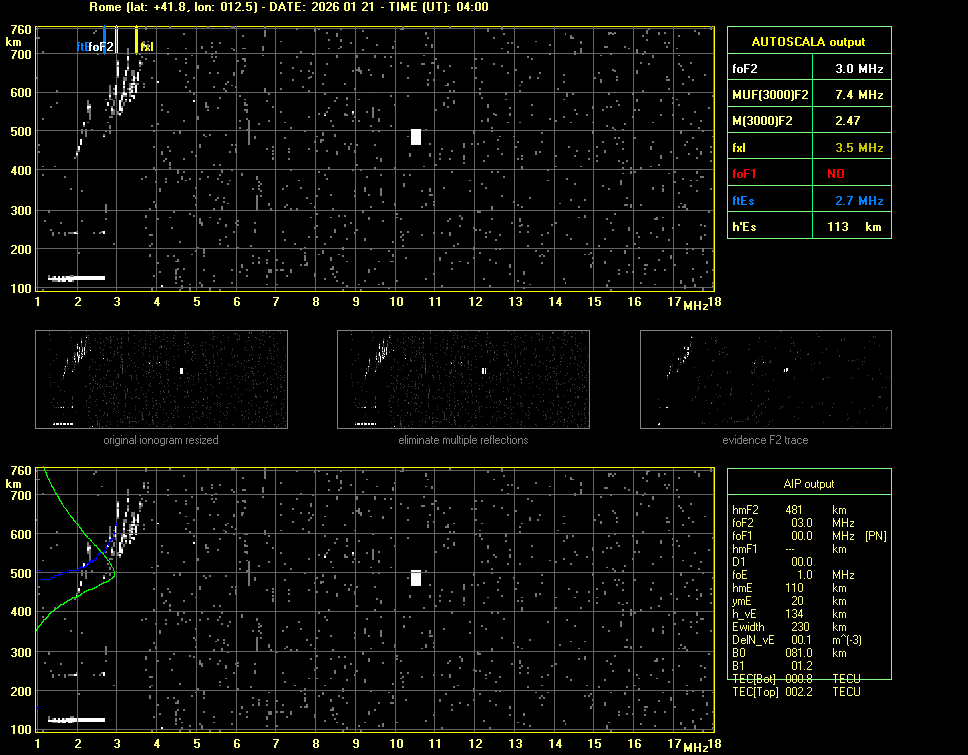Select the original ionogram resized thumbnail
This screenshot has height=755, width=968.
[161, 380]
